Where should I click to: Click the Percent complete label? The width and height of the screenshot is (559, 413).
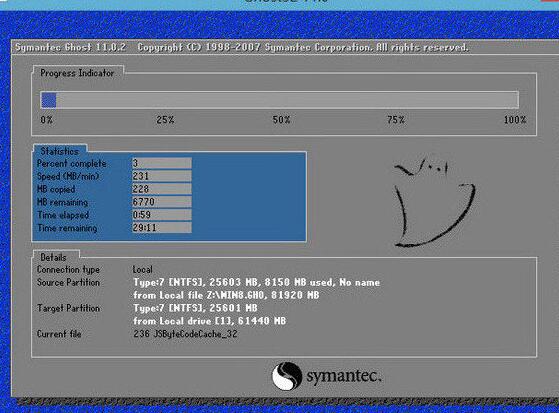click(x=72, y=164)
